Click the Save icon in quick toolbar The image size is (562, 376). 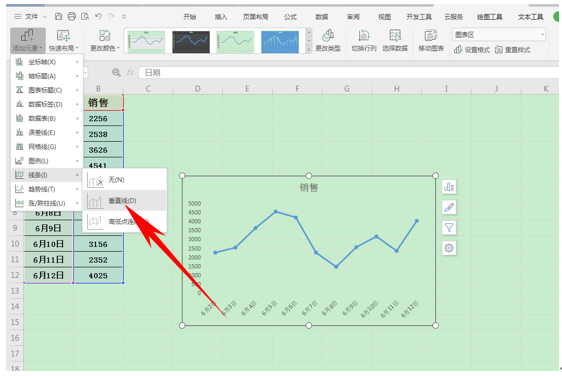(58, 16)
